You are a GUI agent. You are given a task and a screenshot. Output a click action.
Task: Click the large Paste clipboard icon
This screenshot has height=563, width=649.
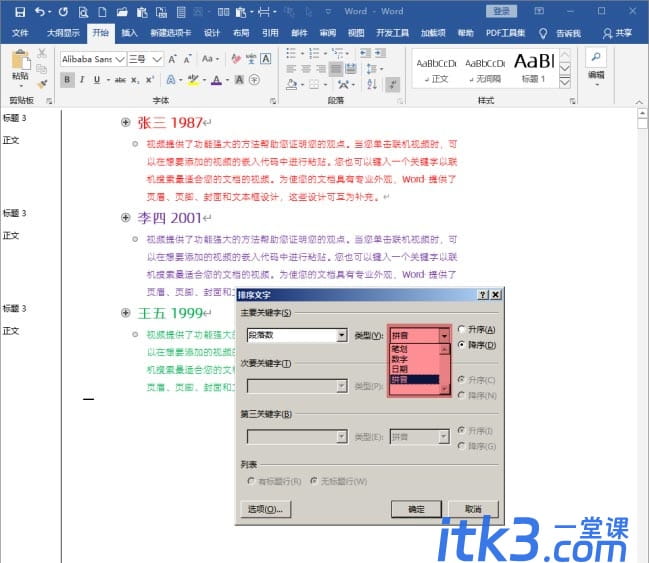pos(20,60)
